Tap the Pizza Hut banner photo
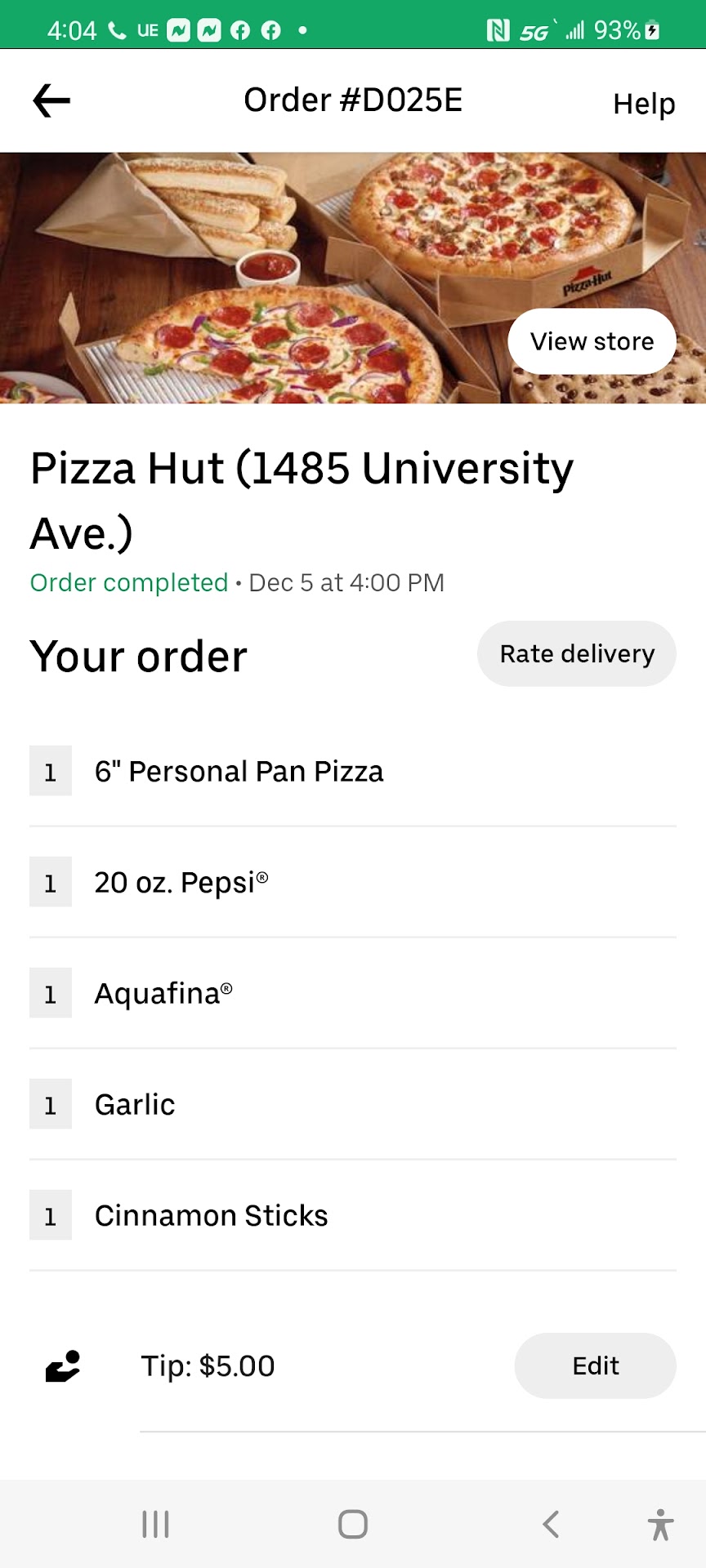 tap(245, 278)
